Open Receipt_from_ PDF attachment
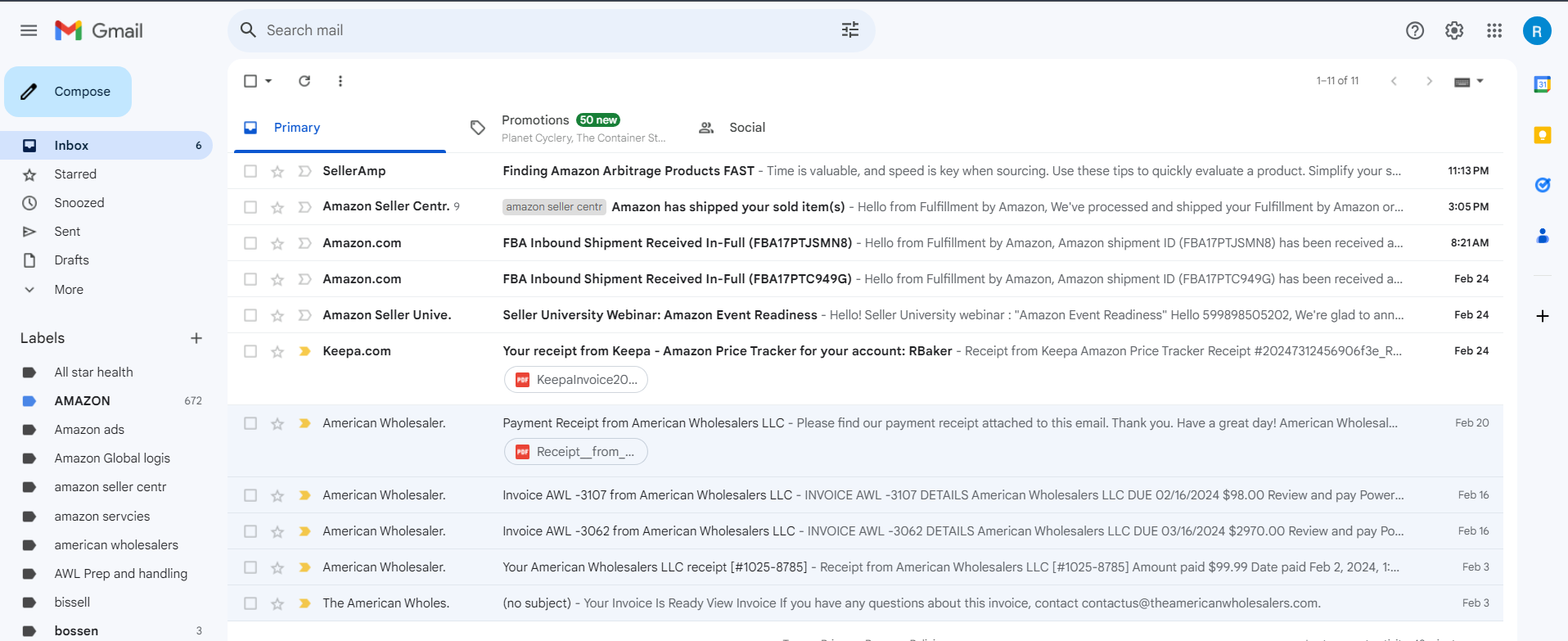 [x=576, y=452]
